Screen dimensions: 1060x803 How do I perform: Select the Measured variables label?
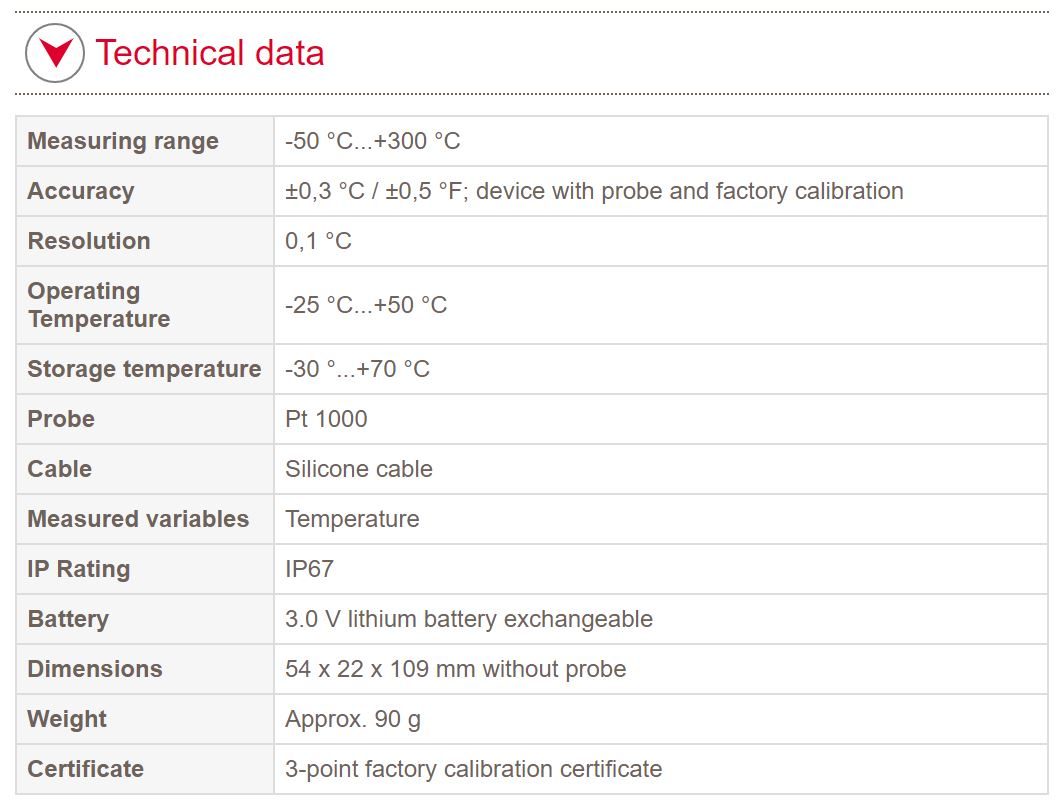(138, 519)
